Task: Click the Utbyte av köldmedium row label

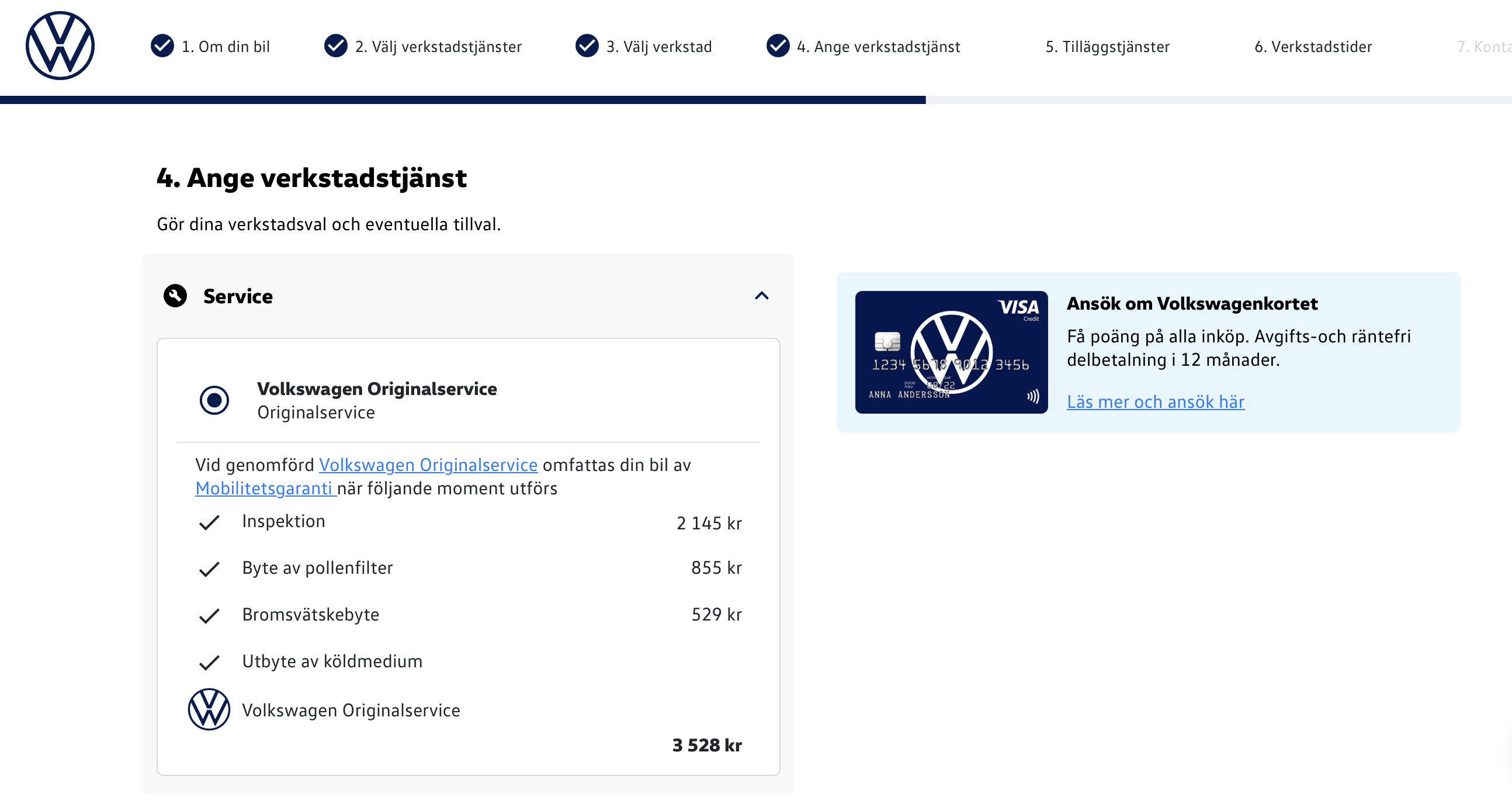Action: (x=332, y=662)
